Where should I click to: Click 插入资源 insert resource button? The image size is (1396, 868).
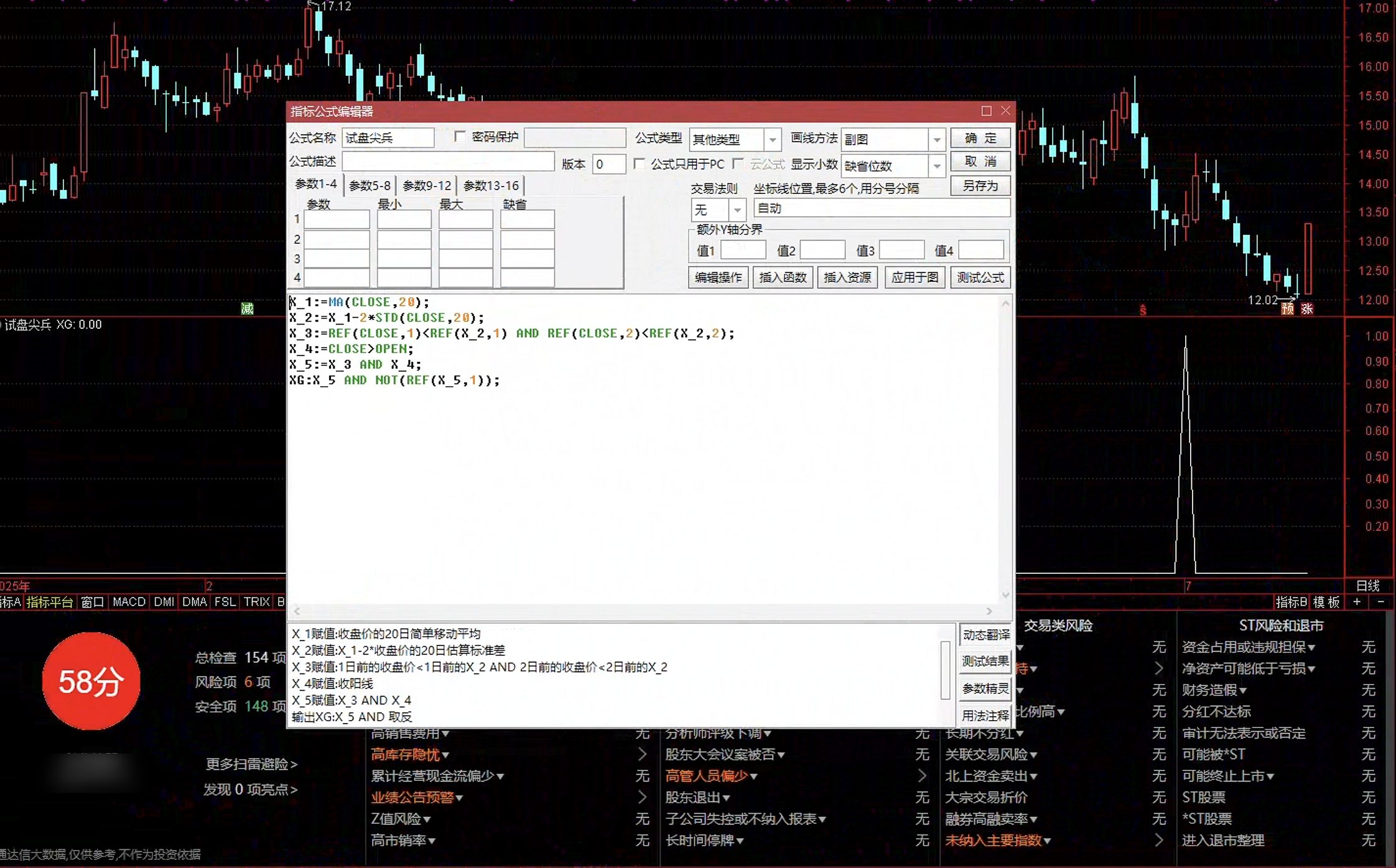(x=847, y=277)
